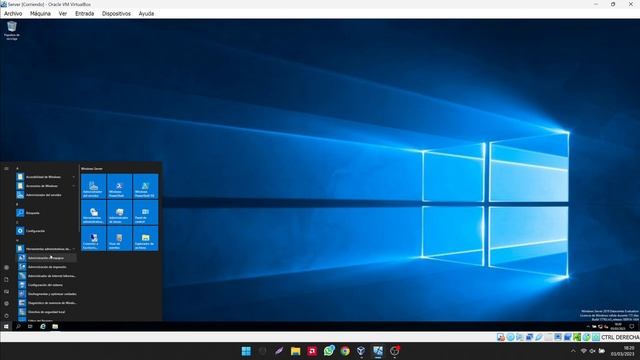The image size is (640, 360).
Task: Open Administración de equipos
Action: click(x=46, y=258)
